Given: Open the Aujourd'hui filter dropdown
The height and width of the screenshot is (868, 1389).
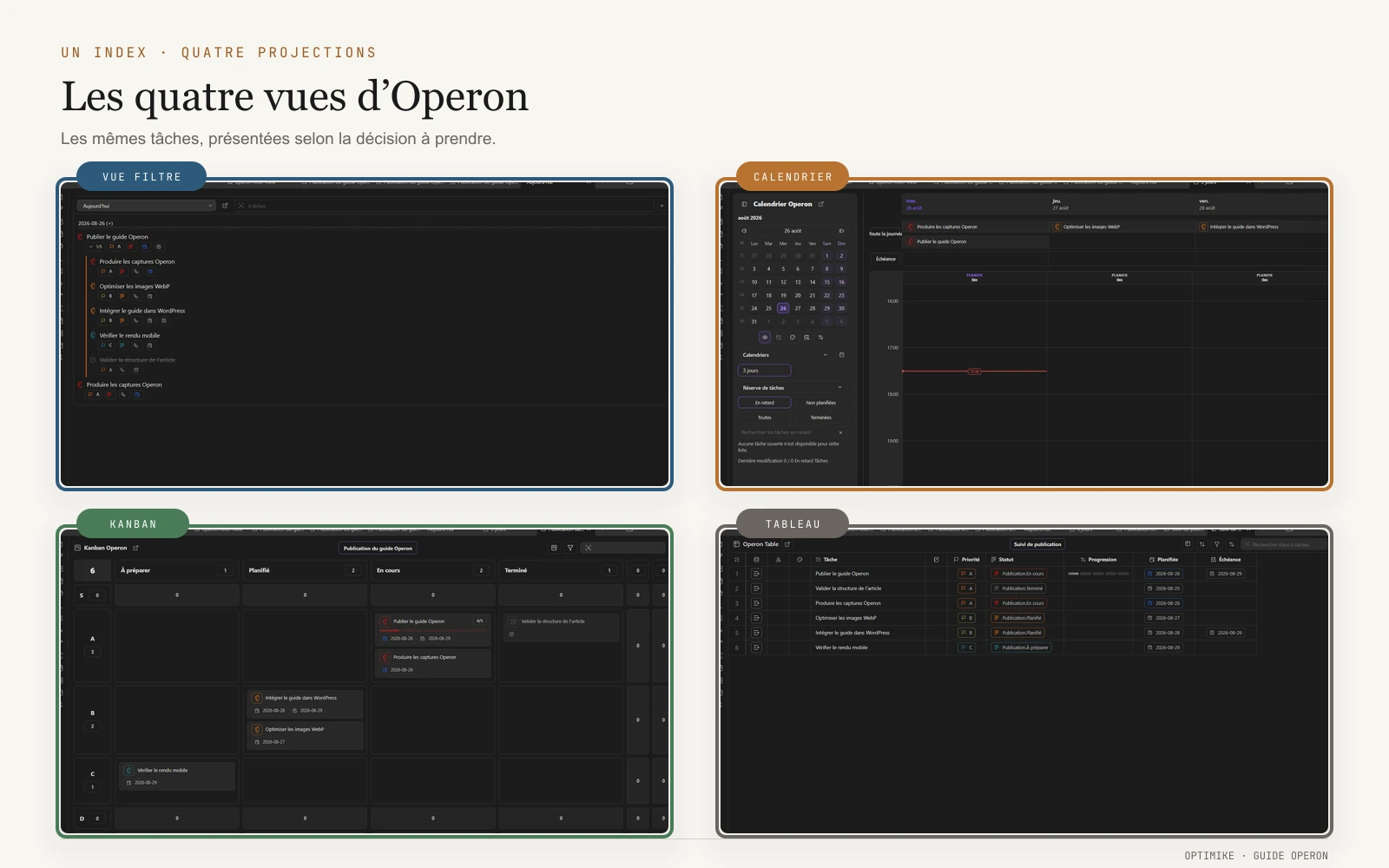Looking at the screenshot, I should click(146, 206).
